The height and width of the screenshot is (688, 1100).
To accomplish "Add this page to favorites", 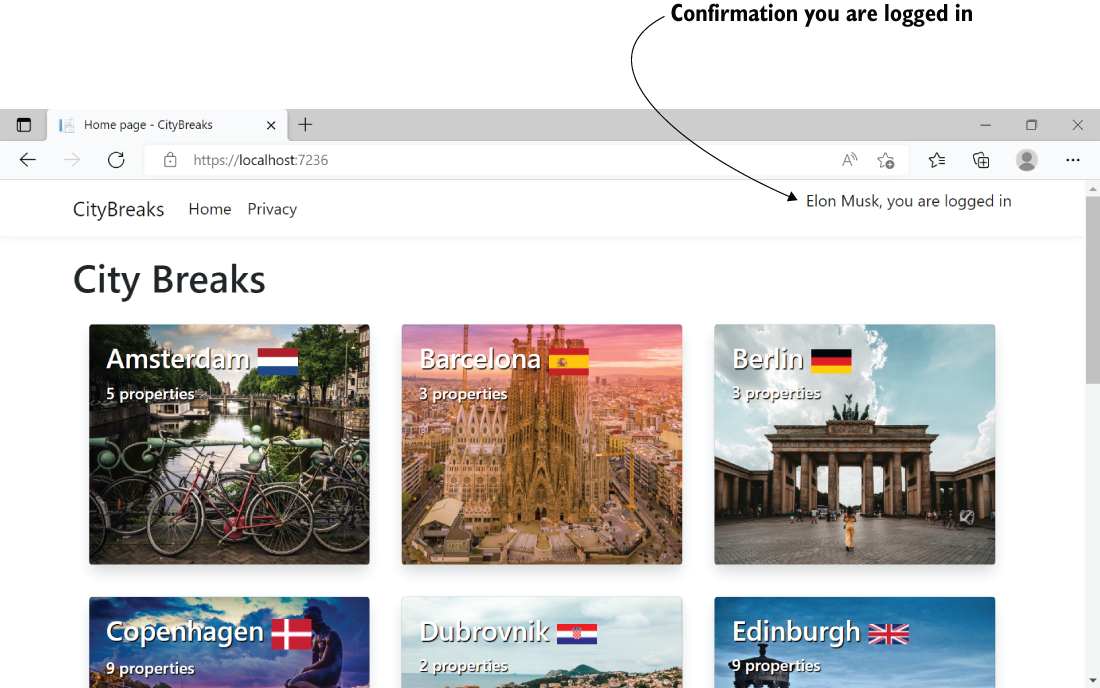I will 886,160.
